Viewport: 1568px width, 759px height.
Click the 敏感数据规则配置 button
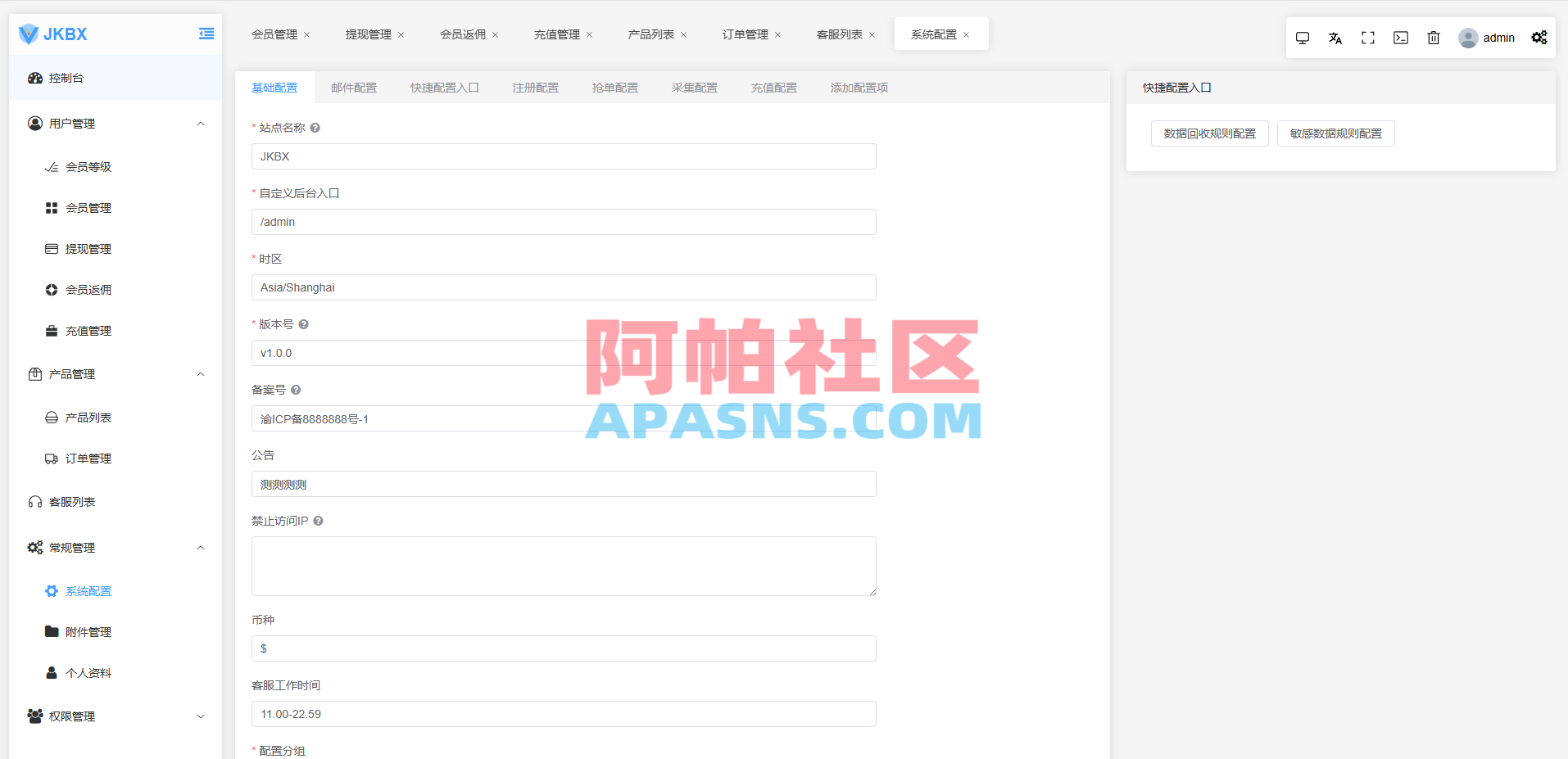point(1336,133)
